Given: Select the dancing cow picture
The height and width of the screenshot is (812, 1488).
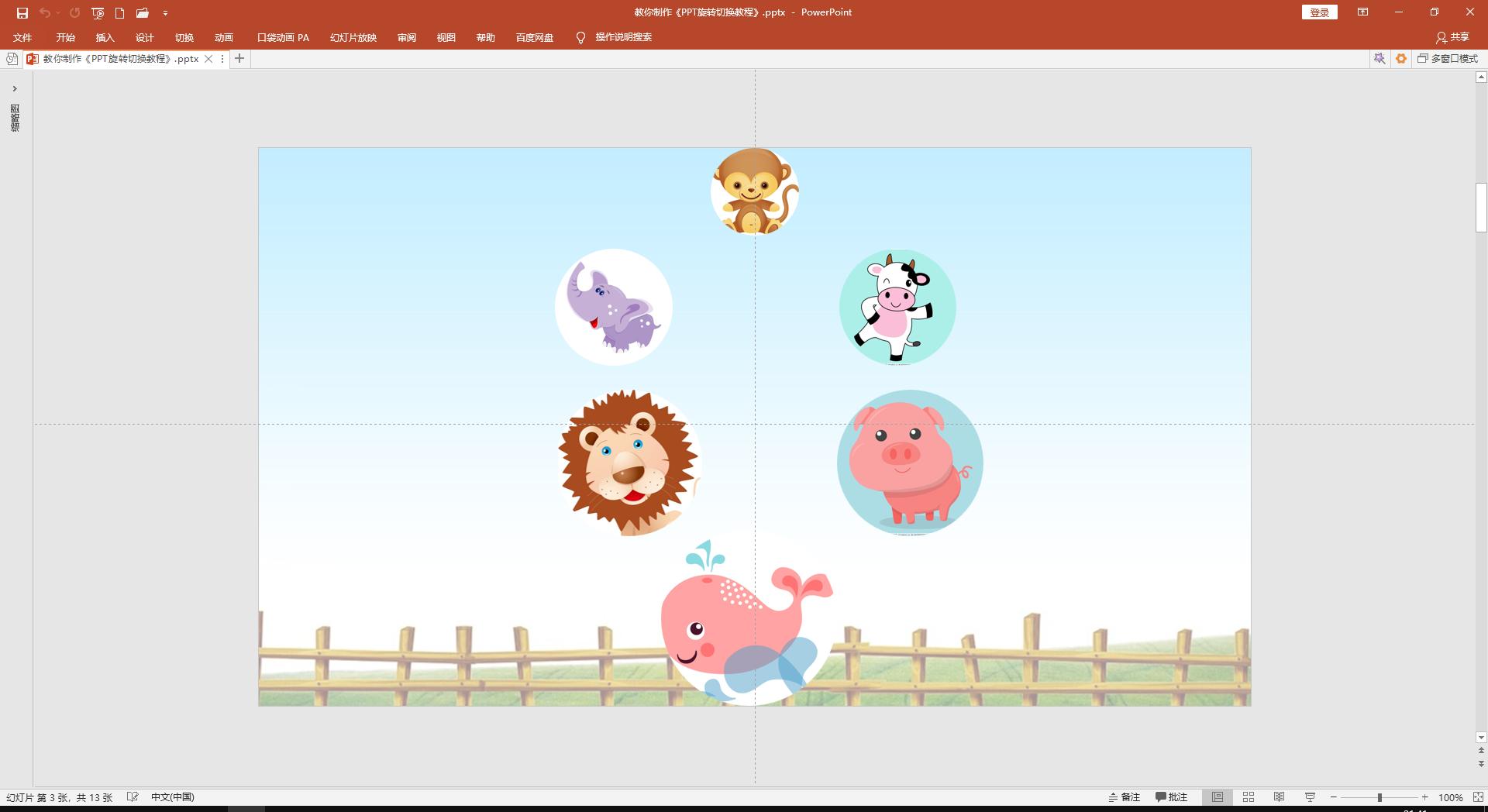Looking at the screenshot, I should click(897, 307).
